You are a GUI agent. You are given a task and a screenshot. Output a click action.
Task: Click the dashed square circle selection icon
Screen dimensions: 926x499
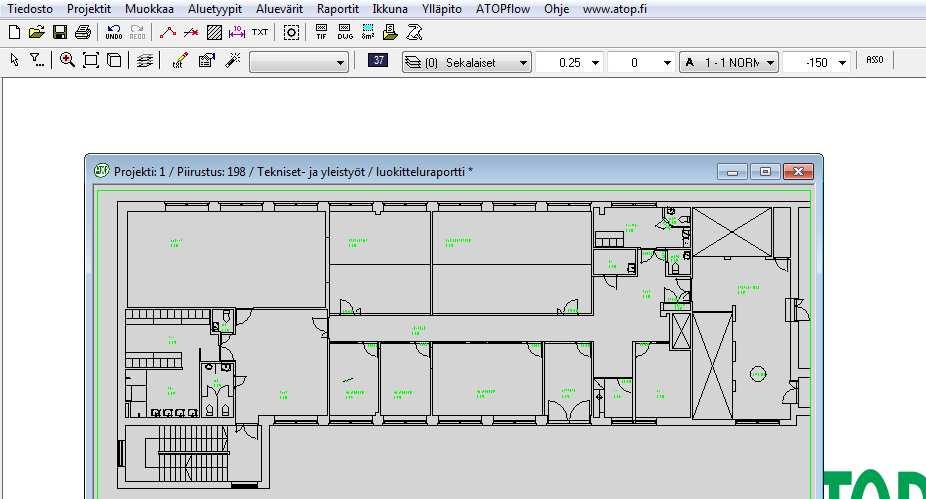(291, 32)
